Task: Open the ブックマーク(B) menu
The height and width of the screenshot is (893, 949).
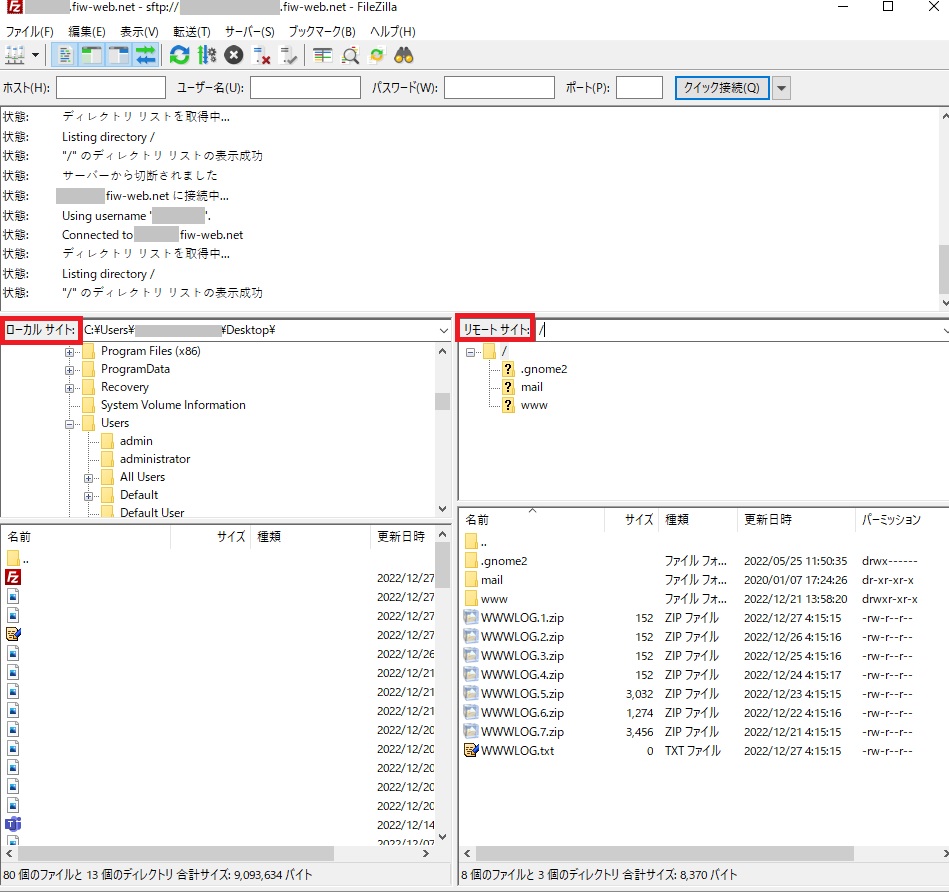Action: point(322,31)
